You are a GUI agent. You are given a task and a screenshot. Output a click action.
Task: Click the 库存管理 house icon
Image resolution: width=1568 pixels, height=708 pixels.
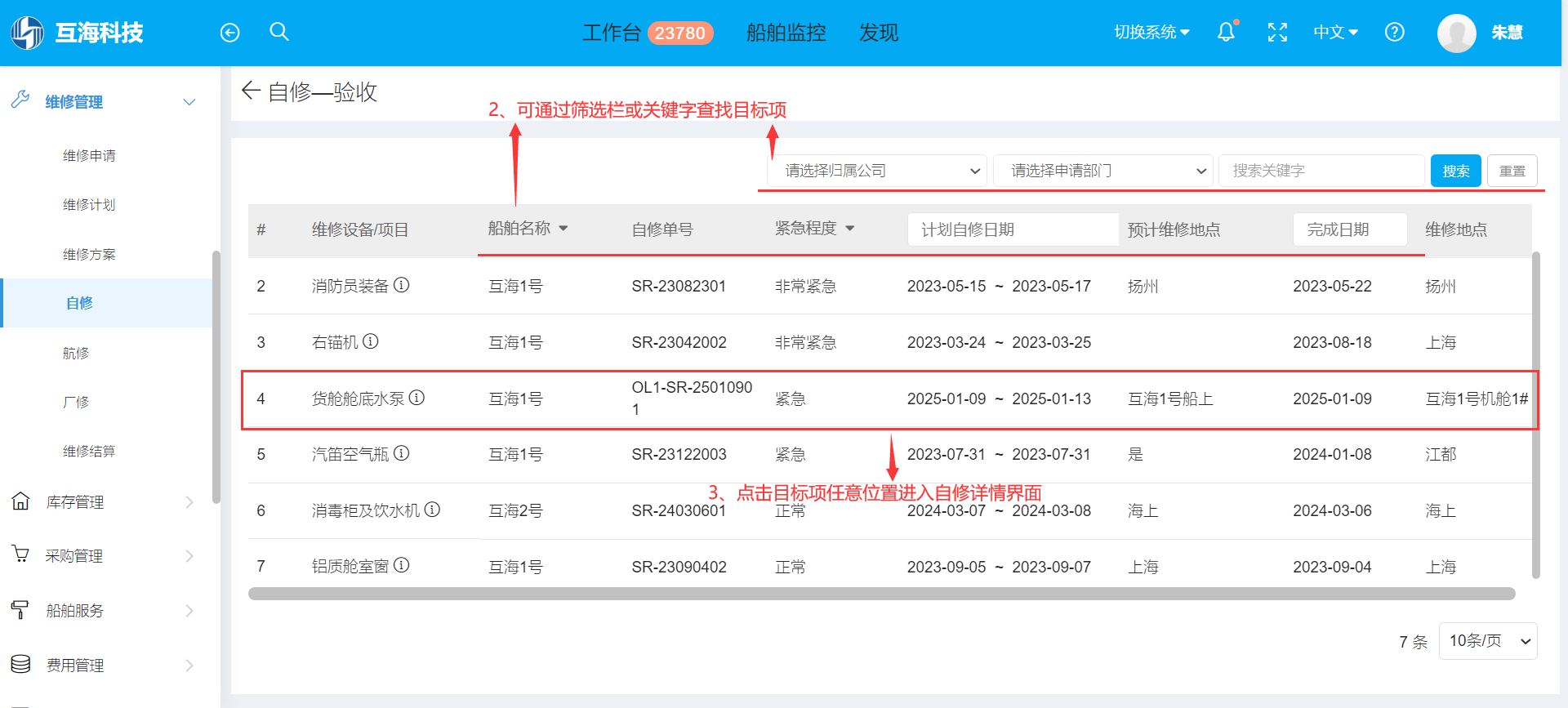click(x=20, y=501)
